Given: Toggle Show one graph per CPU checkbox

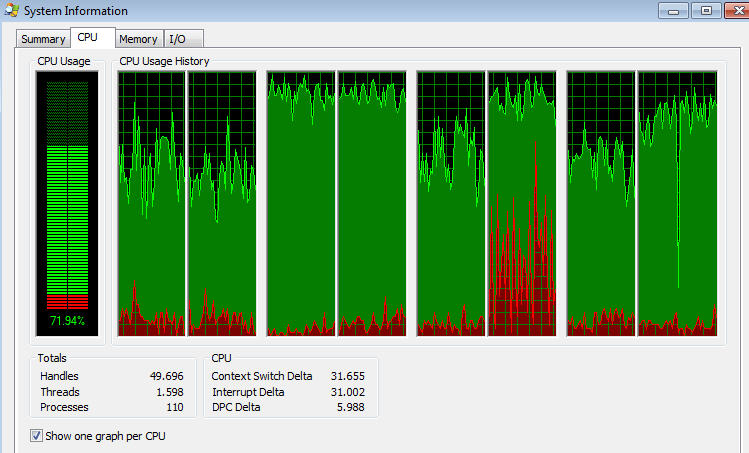Looking at the screenshot, I should click(37, 436).
